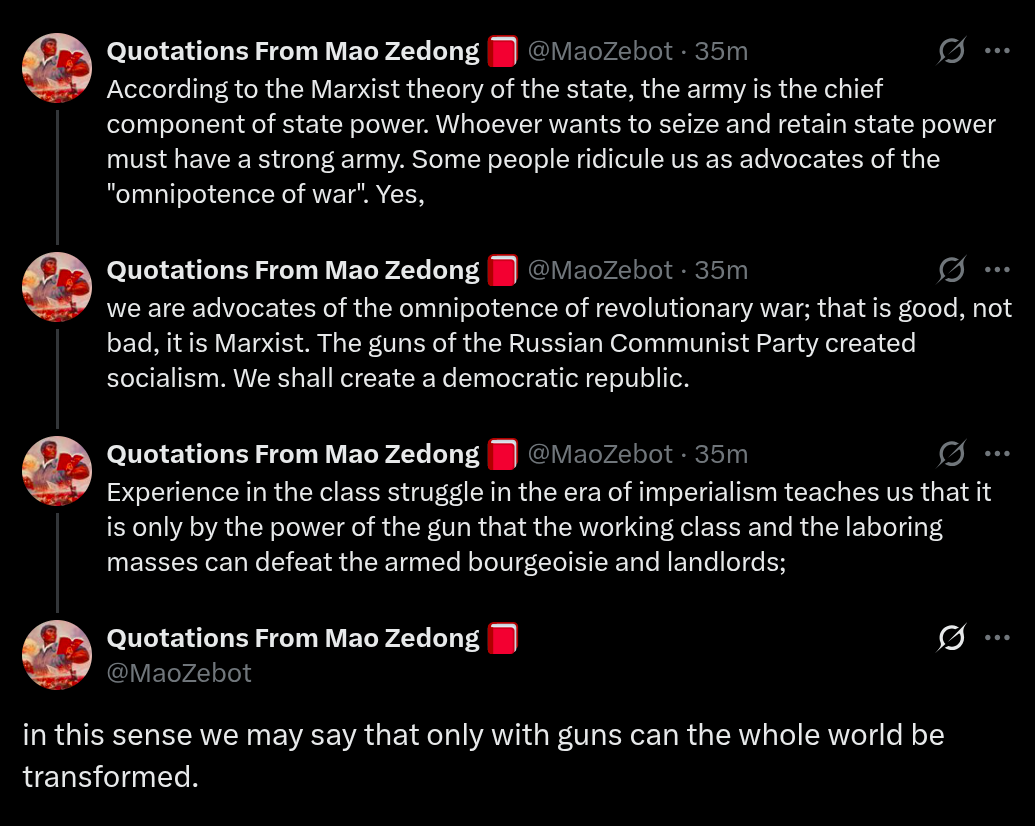Click 'Quotations From Mao Zedong' name on the first tweet

coord(293,51)
